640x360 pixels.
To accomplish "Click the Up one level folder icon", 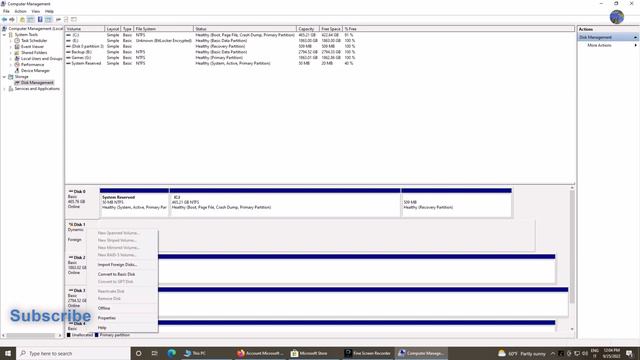I will [x=22, y=20].
